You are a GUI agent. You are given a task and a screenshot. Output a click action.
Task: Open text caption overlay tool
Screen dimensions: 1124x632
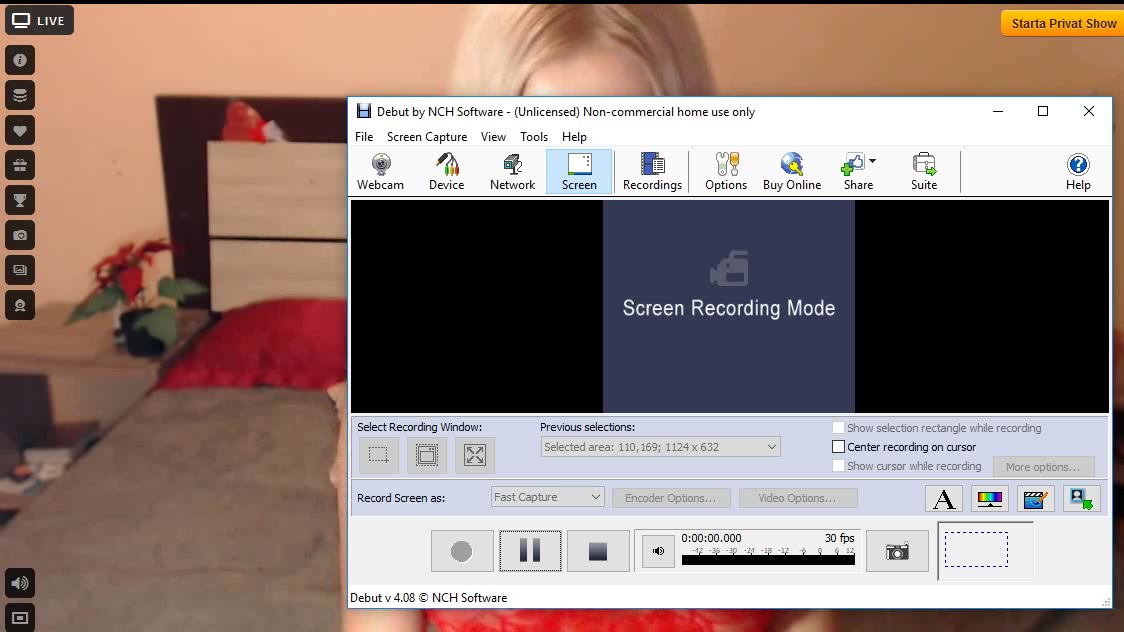coord(943,498)
